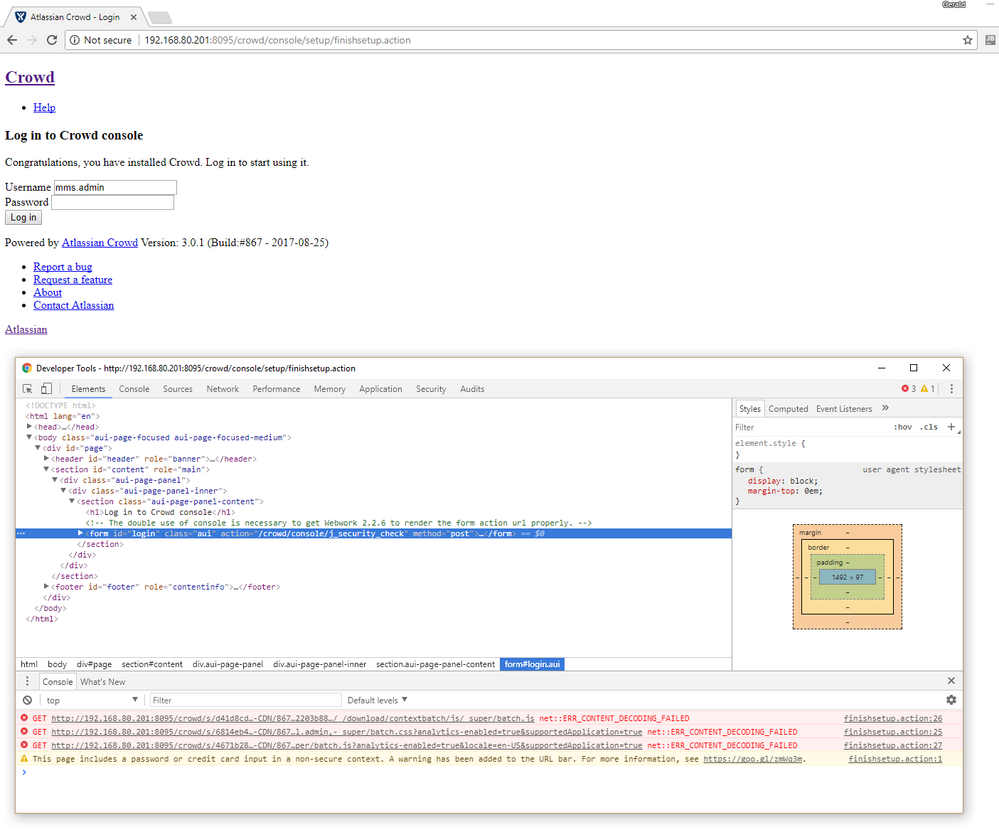Viewport: 999px width, 840px height.
Task: Open the Performance tab
Action: (x=276, y=389)
